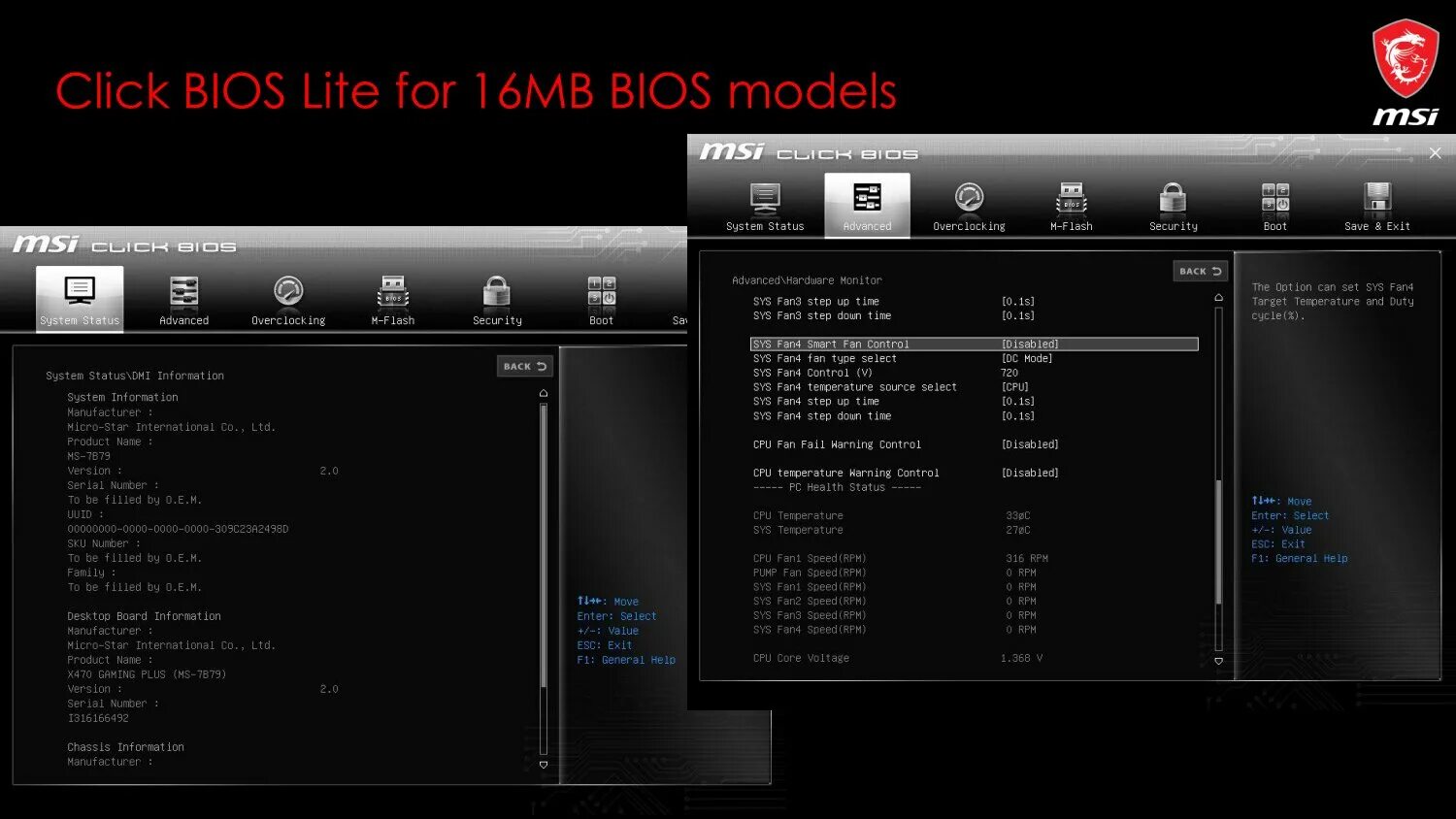
Task: Close the right Click BIOS window
Action: coord(1436,153)
